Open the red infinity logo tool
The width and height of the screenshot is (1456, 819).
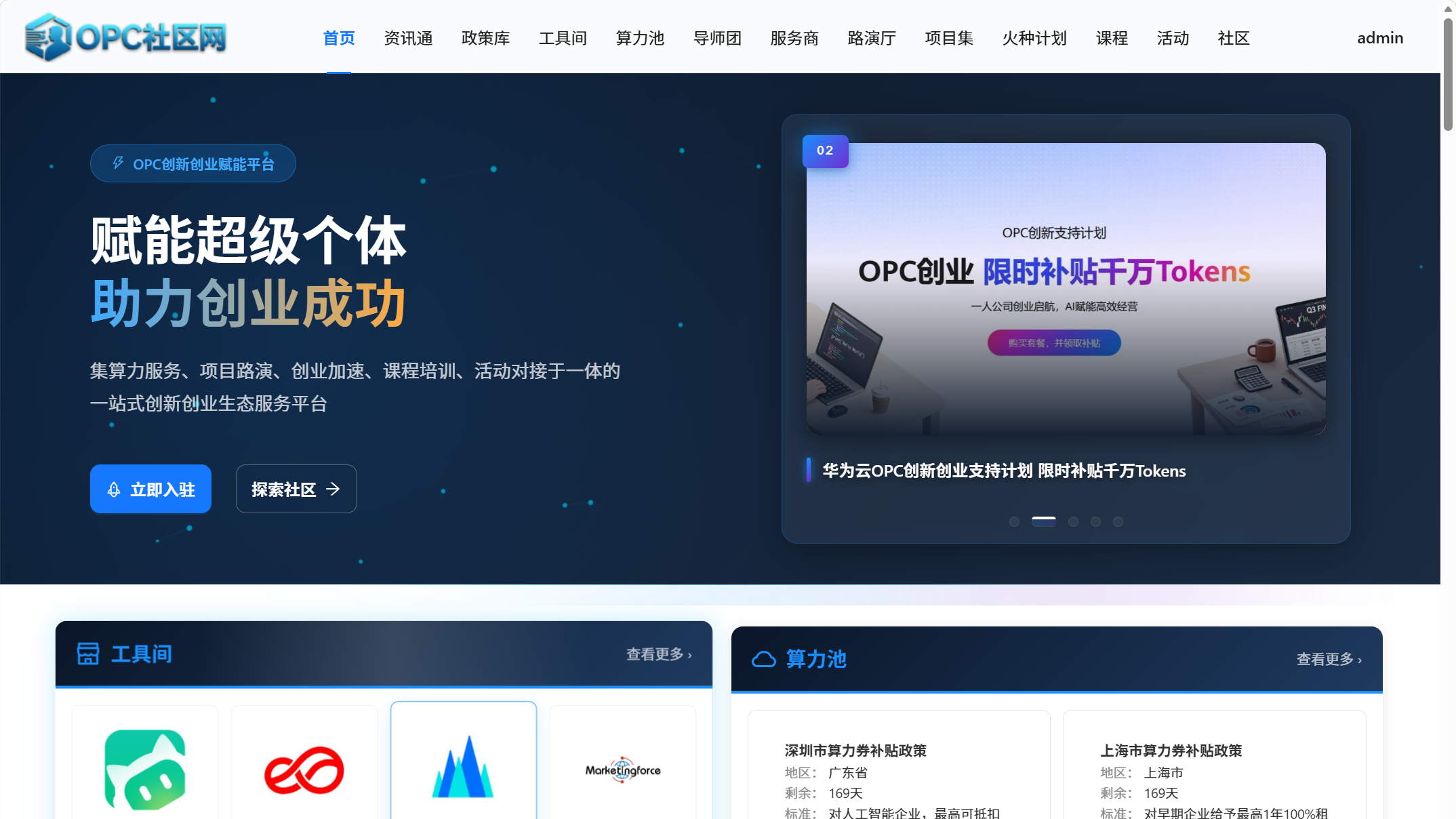coord(304,770)
